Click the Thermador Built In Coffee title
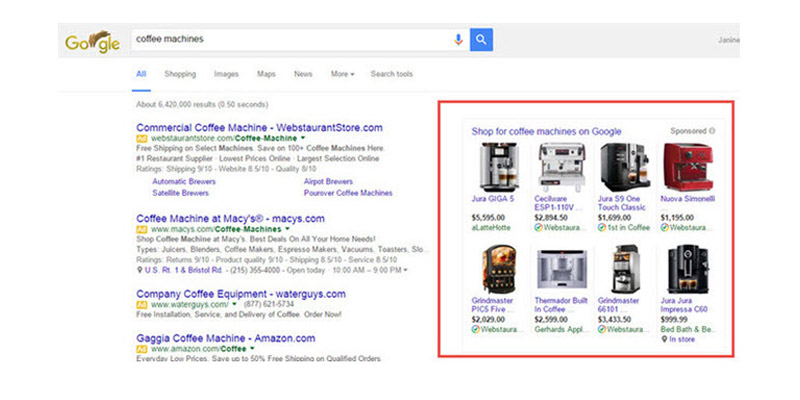This screenshot has width=800, height=400. click(561, 305)
